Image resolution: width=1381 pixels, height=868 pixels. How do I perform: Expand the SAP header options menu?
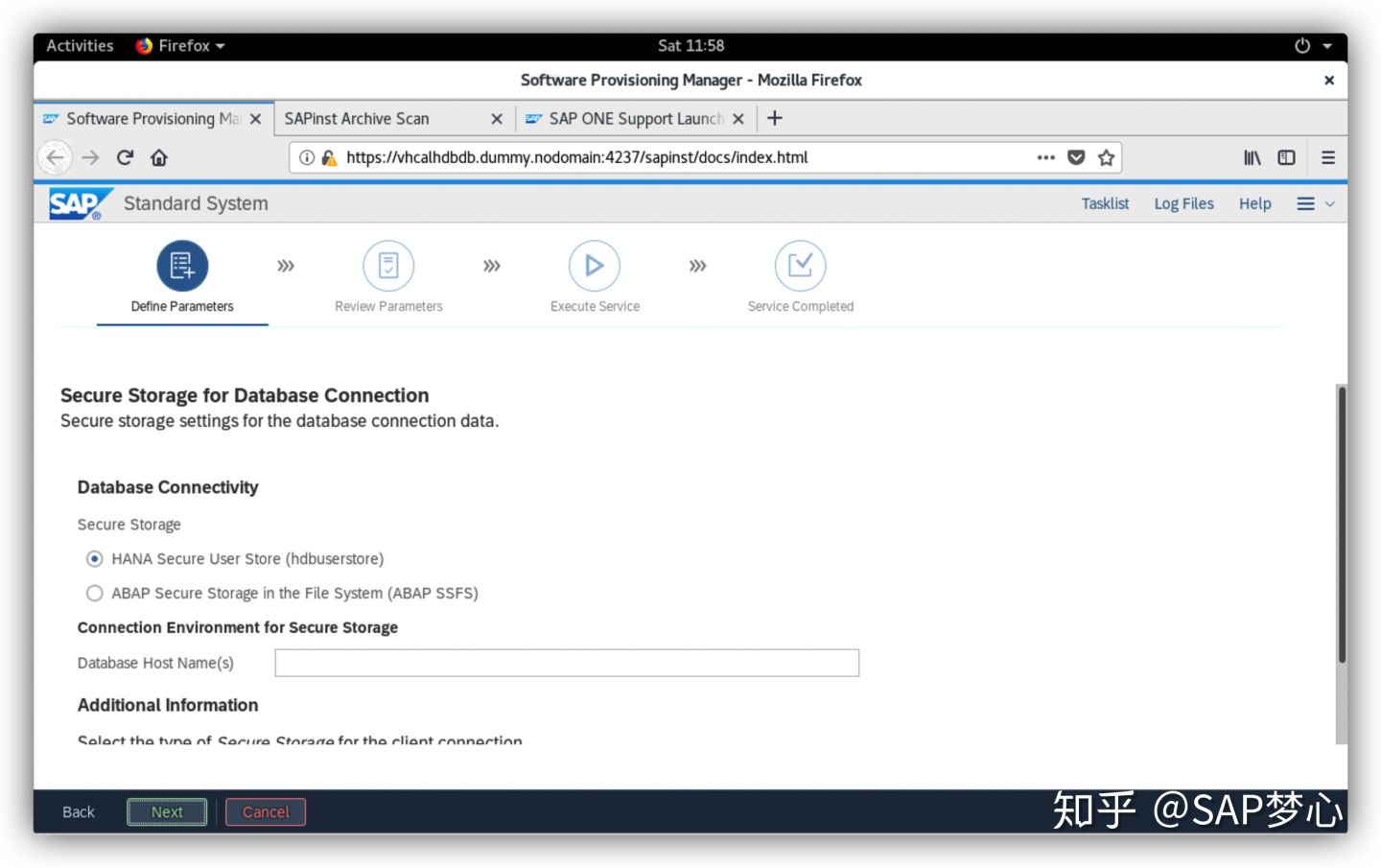click(1315, 203)
